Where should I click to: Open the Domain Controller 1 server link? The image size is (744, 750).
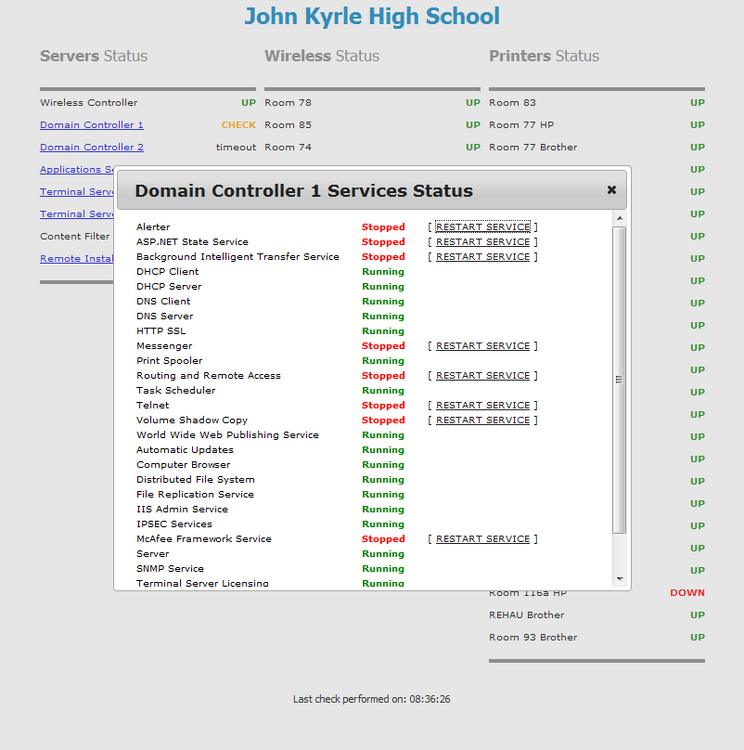(x=91, y=124)
